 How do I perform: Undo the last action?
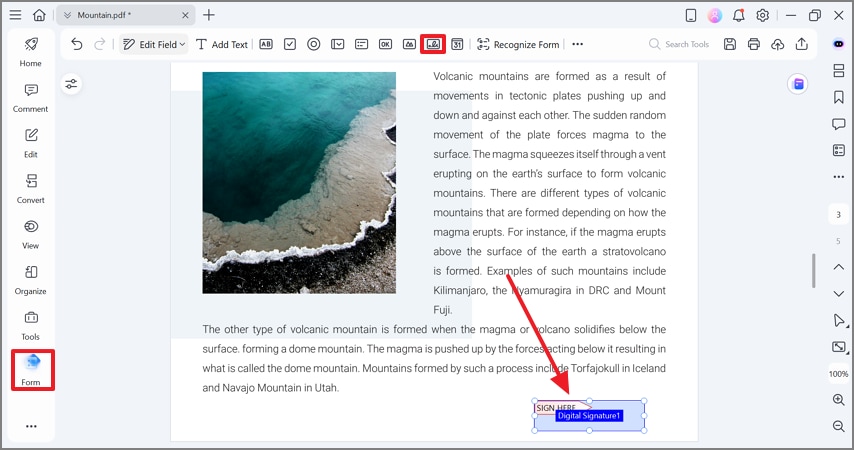click(x=77, y=44)
